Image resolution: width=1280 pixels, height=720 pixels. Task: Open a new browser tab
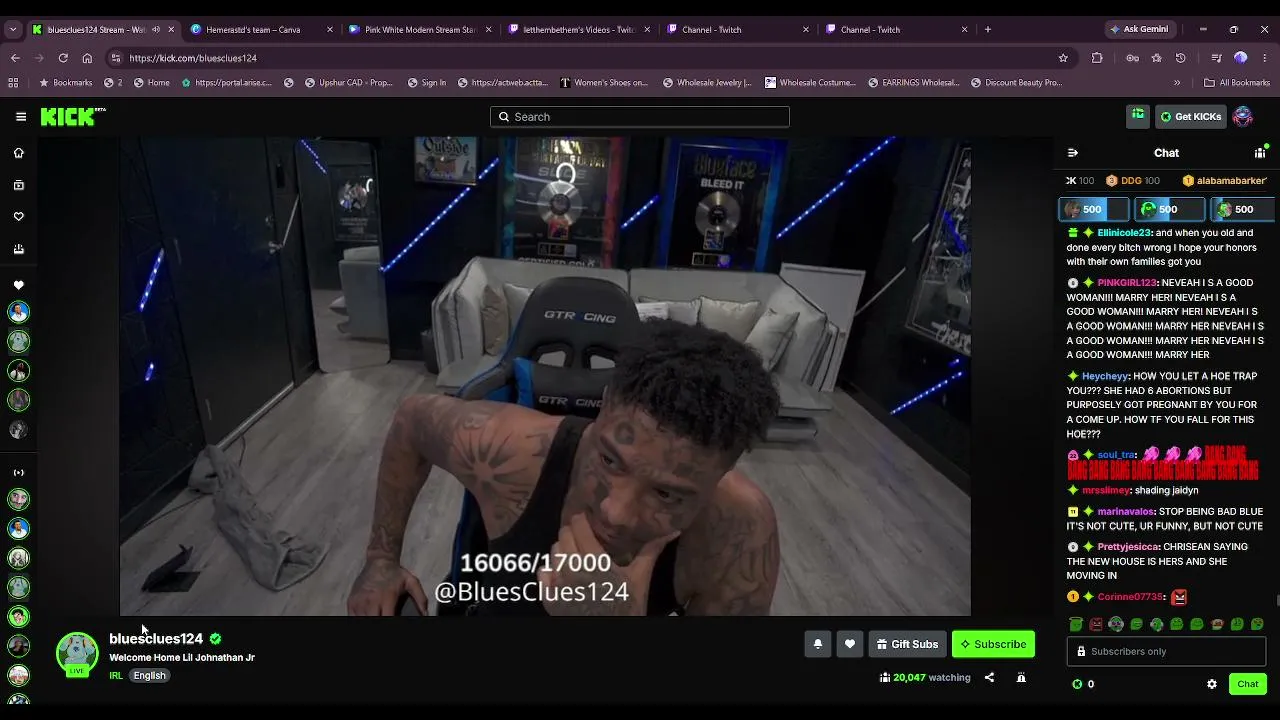click(988, 29)
